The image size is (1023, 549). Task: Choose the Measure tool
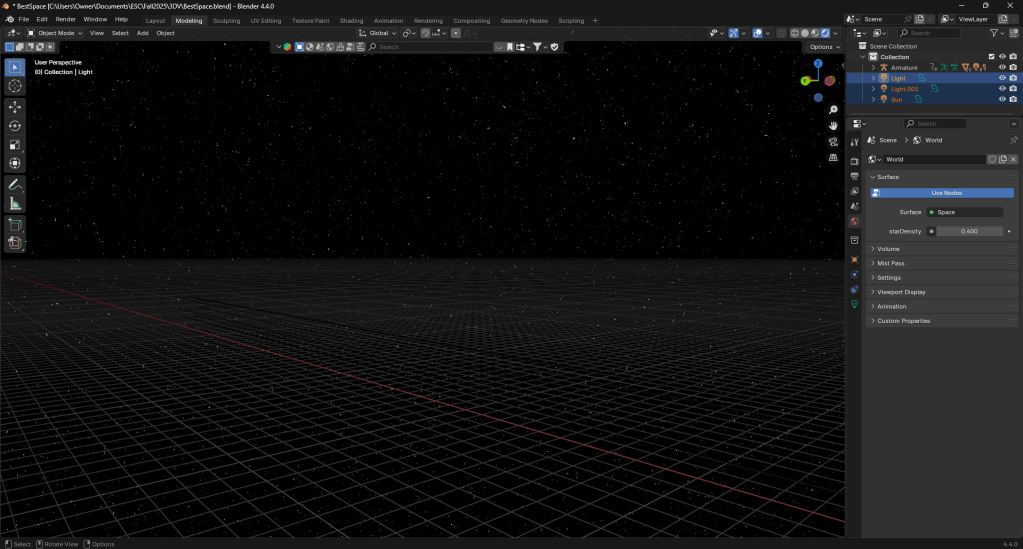click(x=15, y=204)
